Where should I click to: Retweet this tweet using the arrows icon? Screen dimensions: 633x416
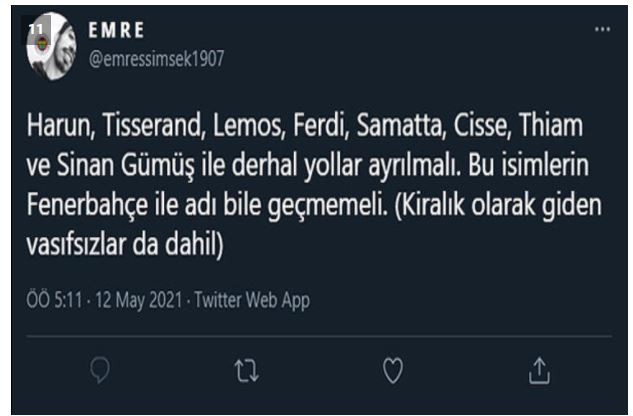click(245, 371)
